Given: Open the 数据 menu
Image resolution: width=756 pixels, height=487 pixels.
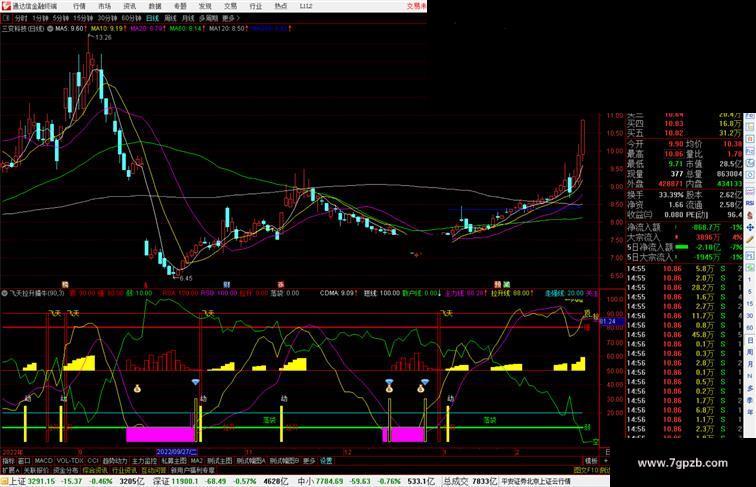Looking at the screenshot, I should point(155,6).
